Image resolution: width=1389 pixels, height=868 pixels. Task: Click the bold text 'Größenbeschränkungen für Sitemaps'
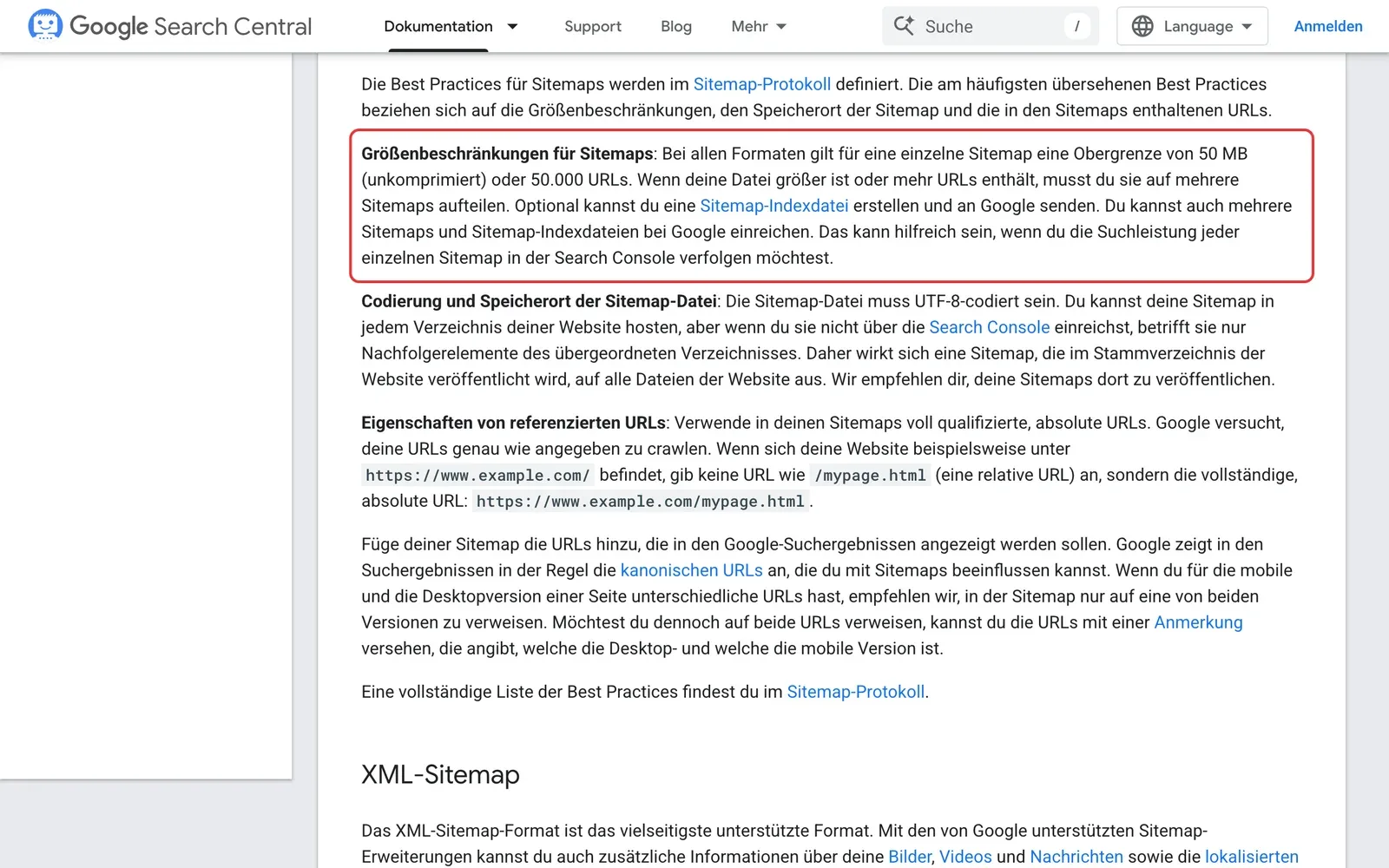coord(507,154)
